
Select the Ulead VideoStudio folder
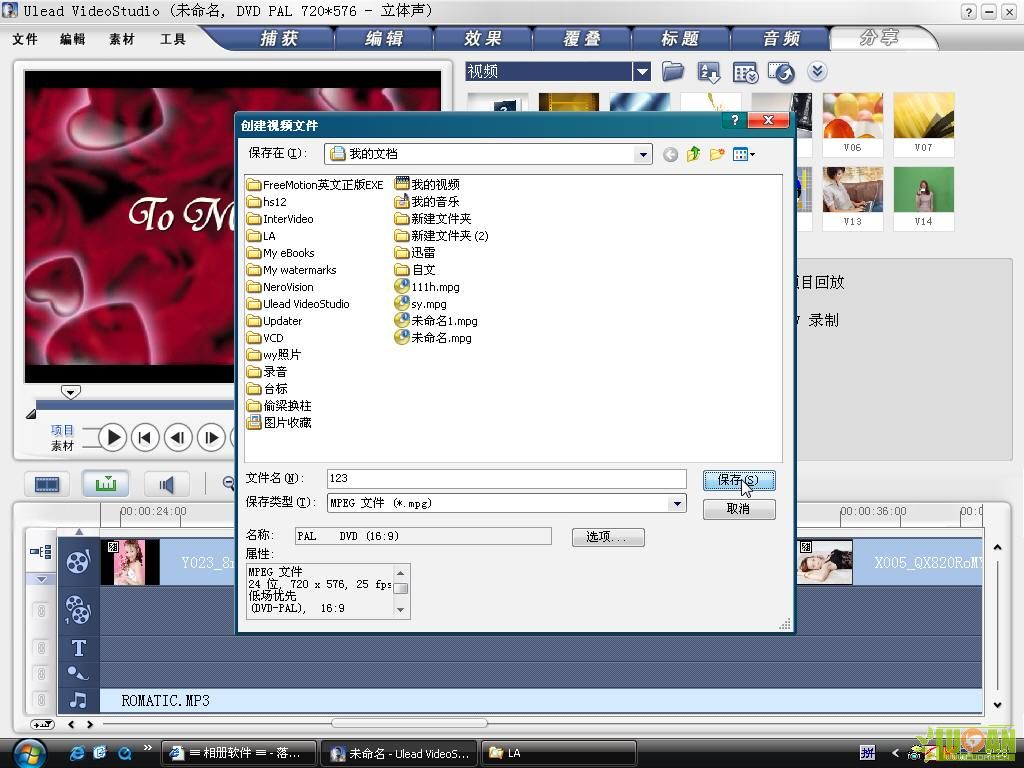pos(298,304)
